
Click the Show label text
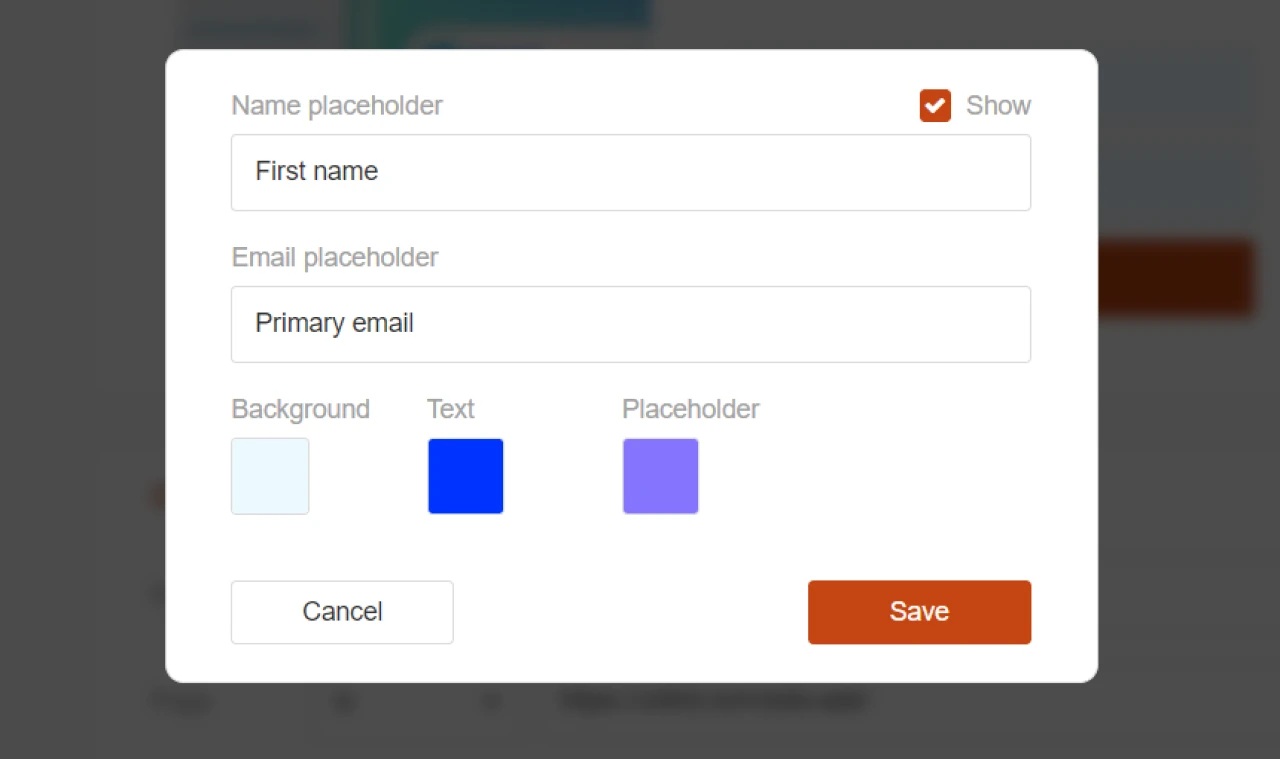click(998, 106)
